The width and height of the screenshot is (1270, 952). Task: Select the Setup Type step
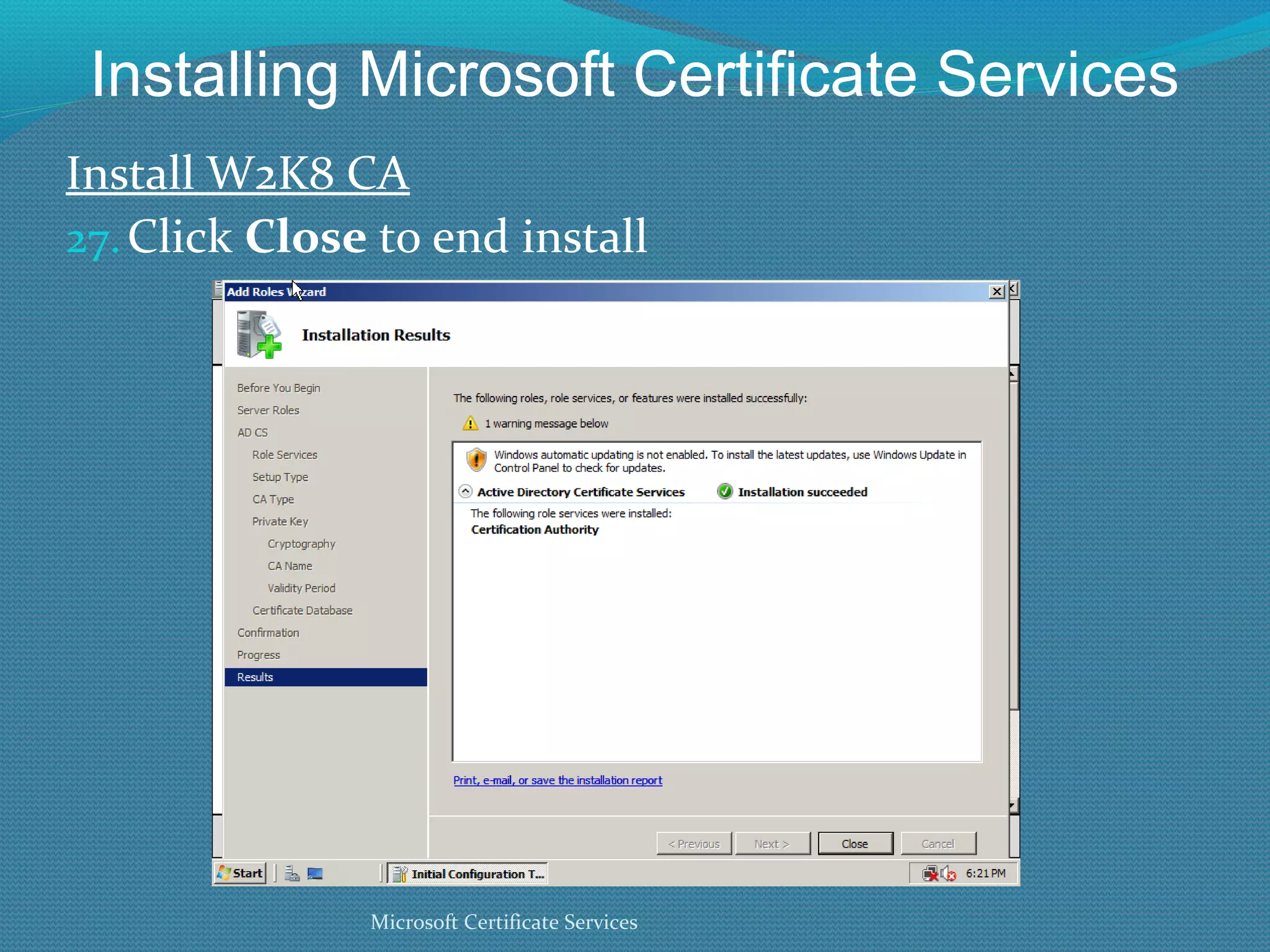pos(280,477)
